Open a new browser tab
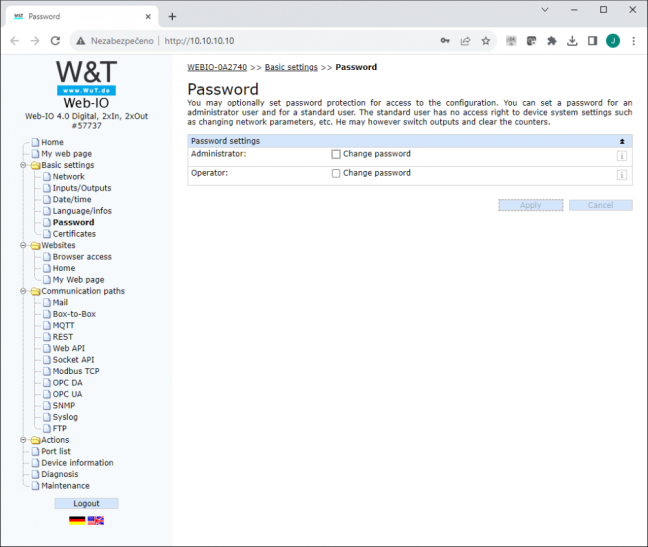The width and height of the screenshot is (648, 547). tap(172, 17)
